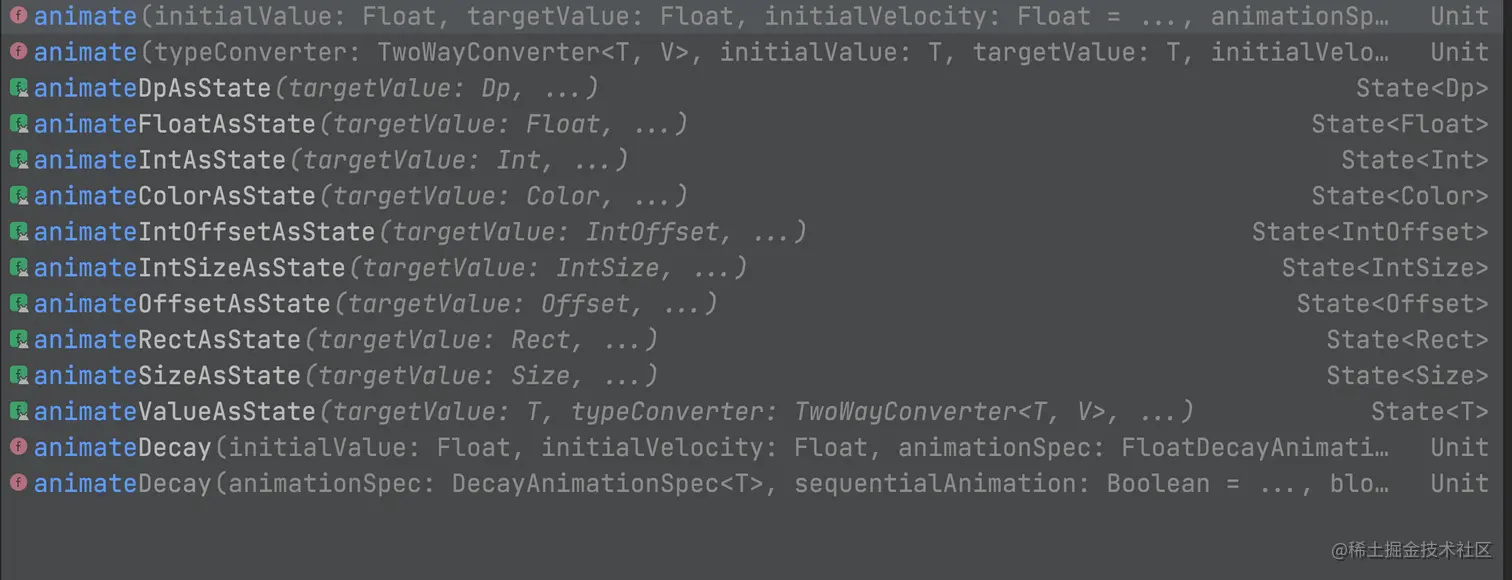Click the State<IntOffset> return type text
The height and width of the screenshot is (580, 1512).
[1370, 233]
